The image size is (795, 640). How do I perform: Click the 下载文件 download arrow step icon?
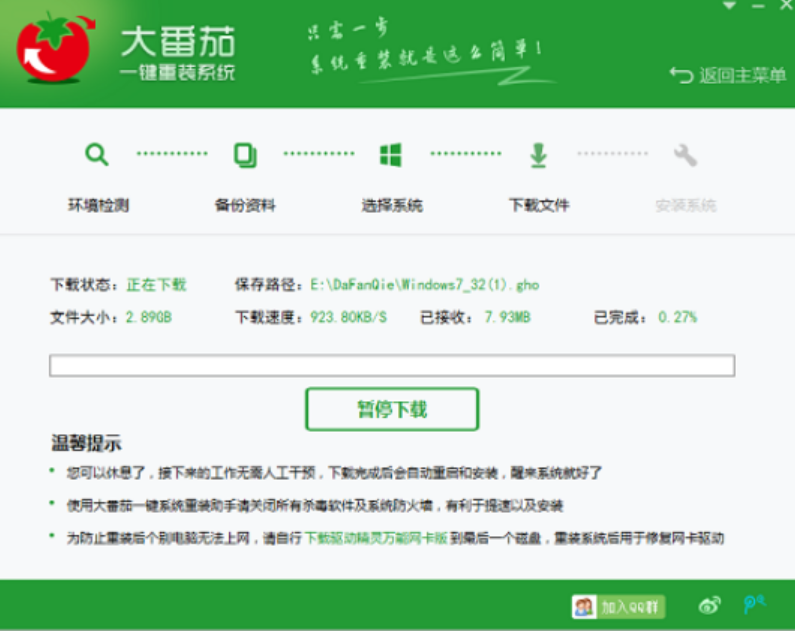[x=538, y=155]
